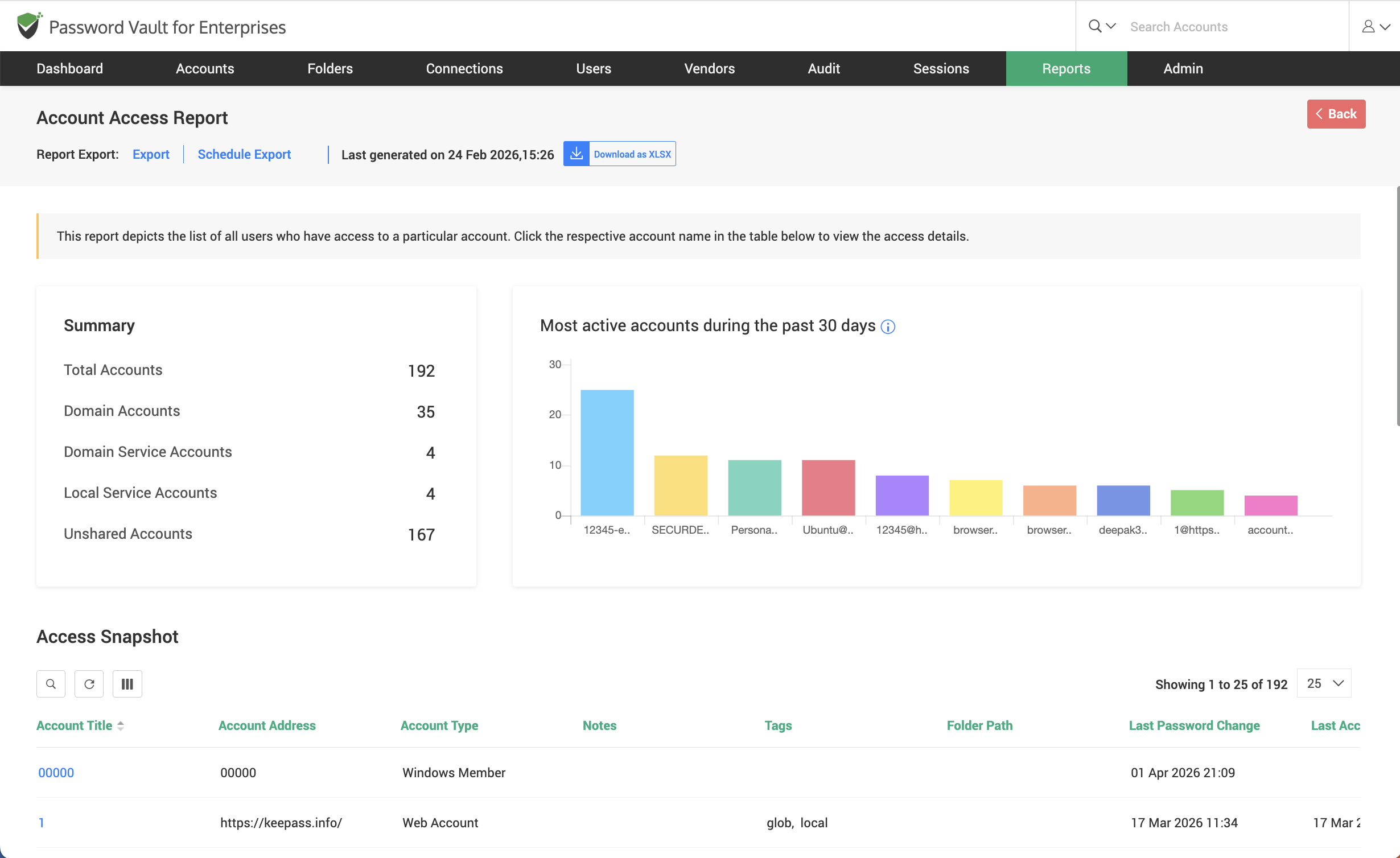Click the blue deepak3.. chart bar
The height and width of the screenshot is (858, 1400).
(x=1123, y=501)
